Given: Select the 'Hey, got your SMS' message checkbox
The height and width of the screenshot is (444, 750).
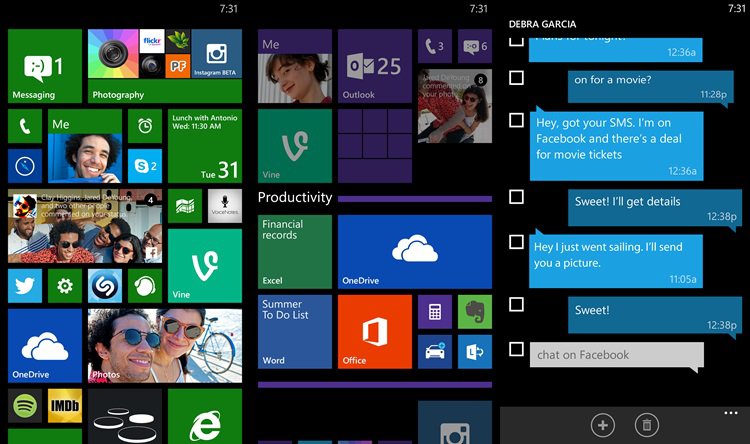Looking at the screenshot, I should tap(516, 120).
